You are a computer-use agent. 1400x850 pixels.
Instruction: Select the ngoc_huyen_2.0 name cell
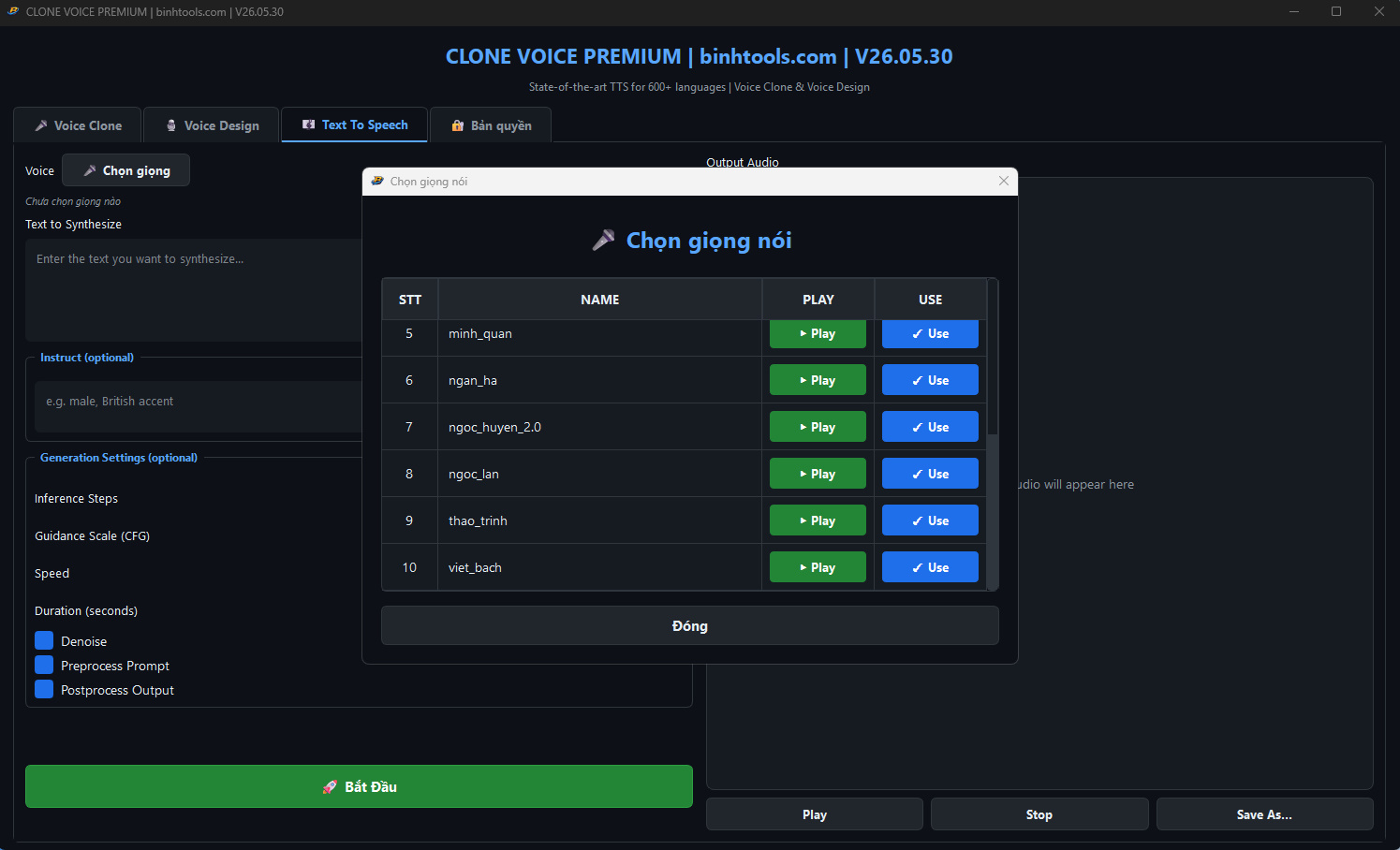tap(600, 427)
